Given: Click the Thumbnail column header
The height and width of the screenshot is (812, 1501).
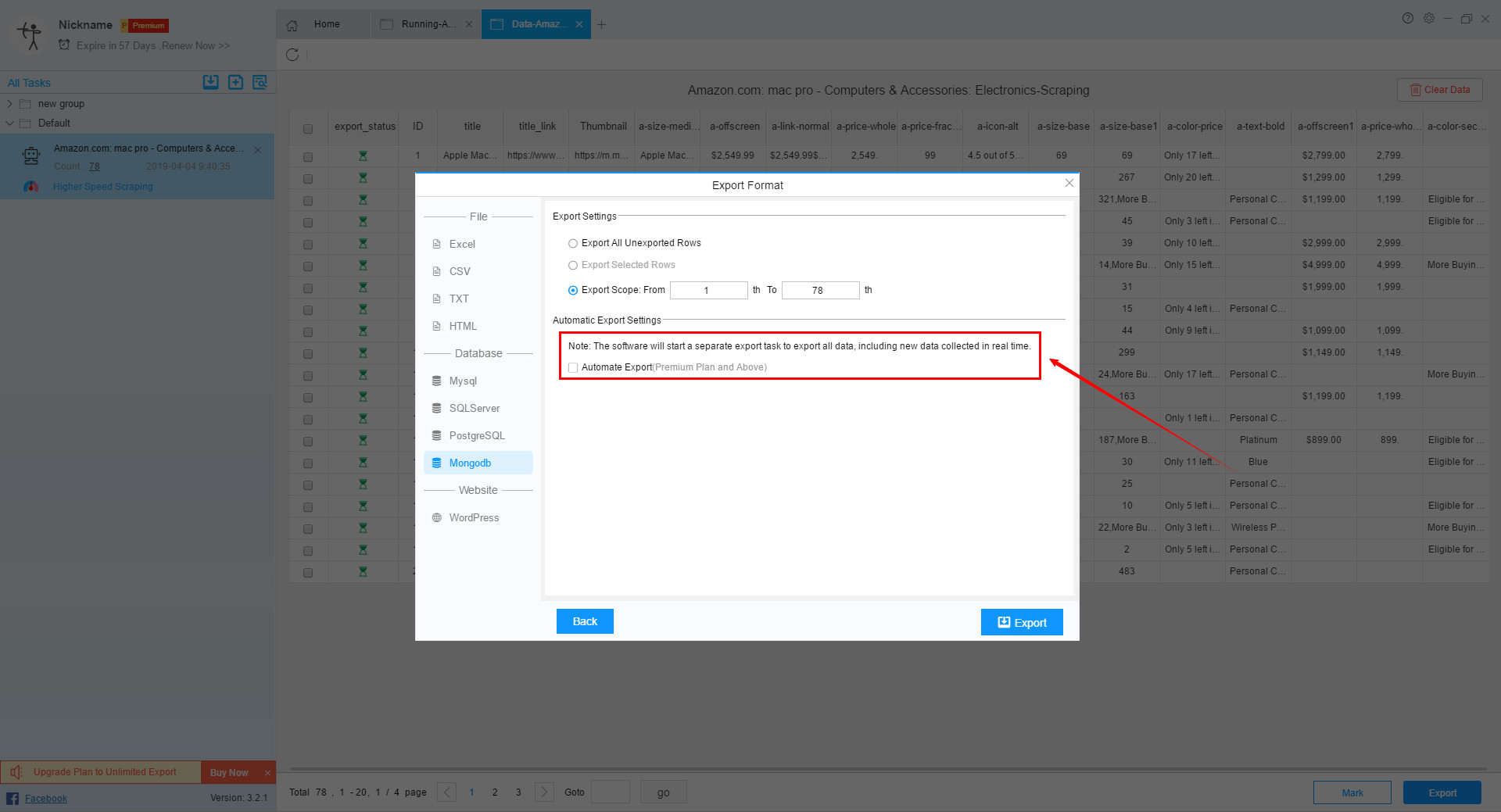Looking at the screenshot, I should [x=604, y=126].
